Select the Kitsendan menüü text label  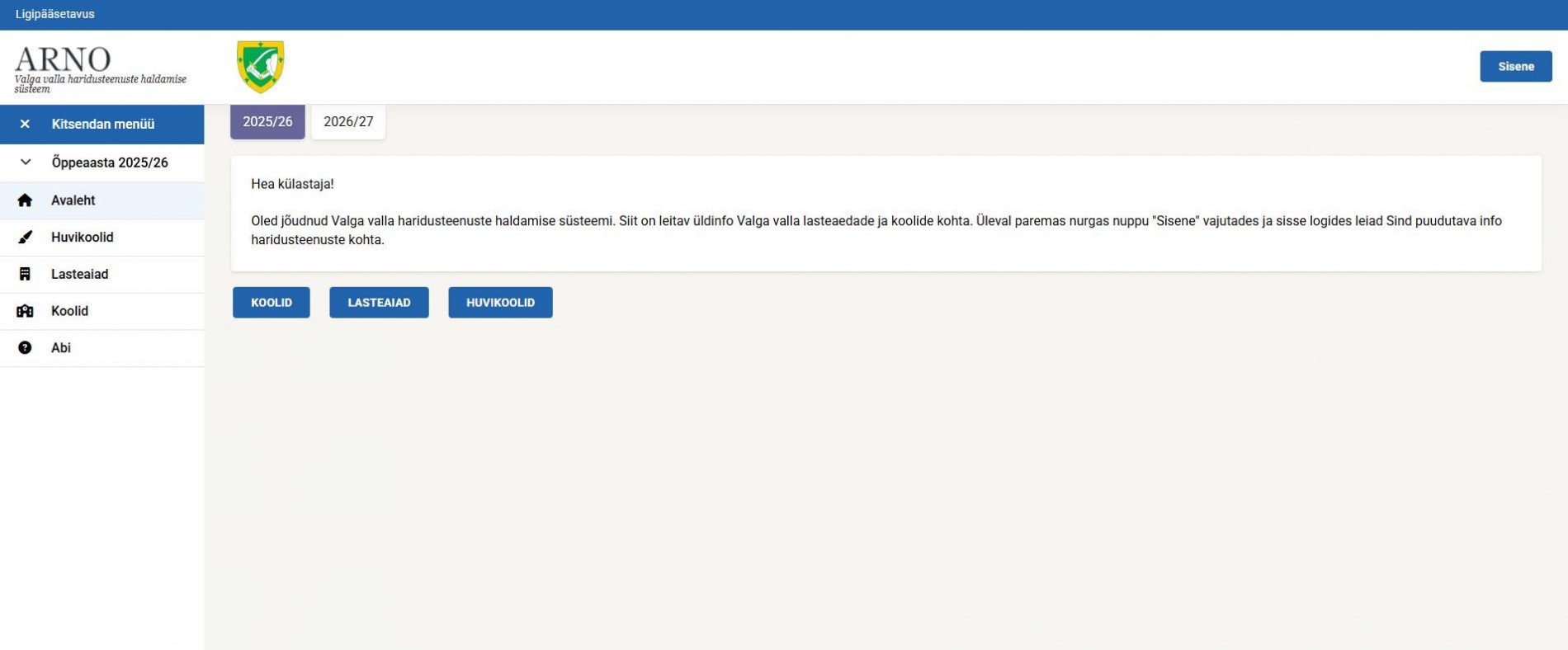[103, 124]
